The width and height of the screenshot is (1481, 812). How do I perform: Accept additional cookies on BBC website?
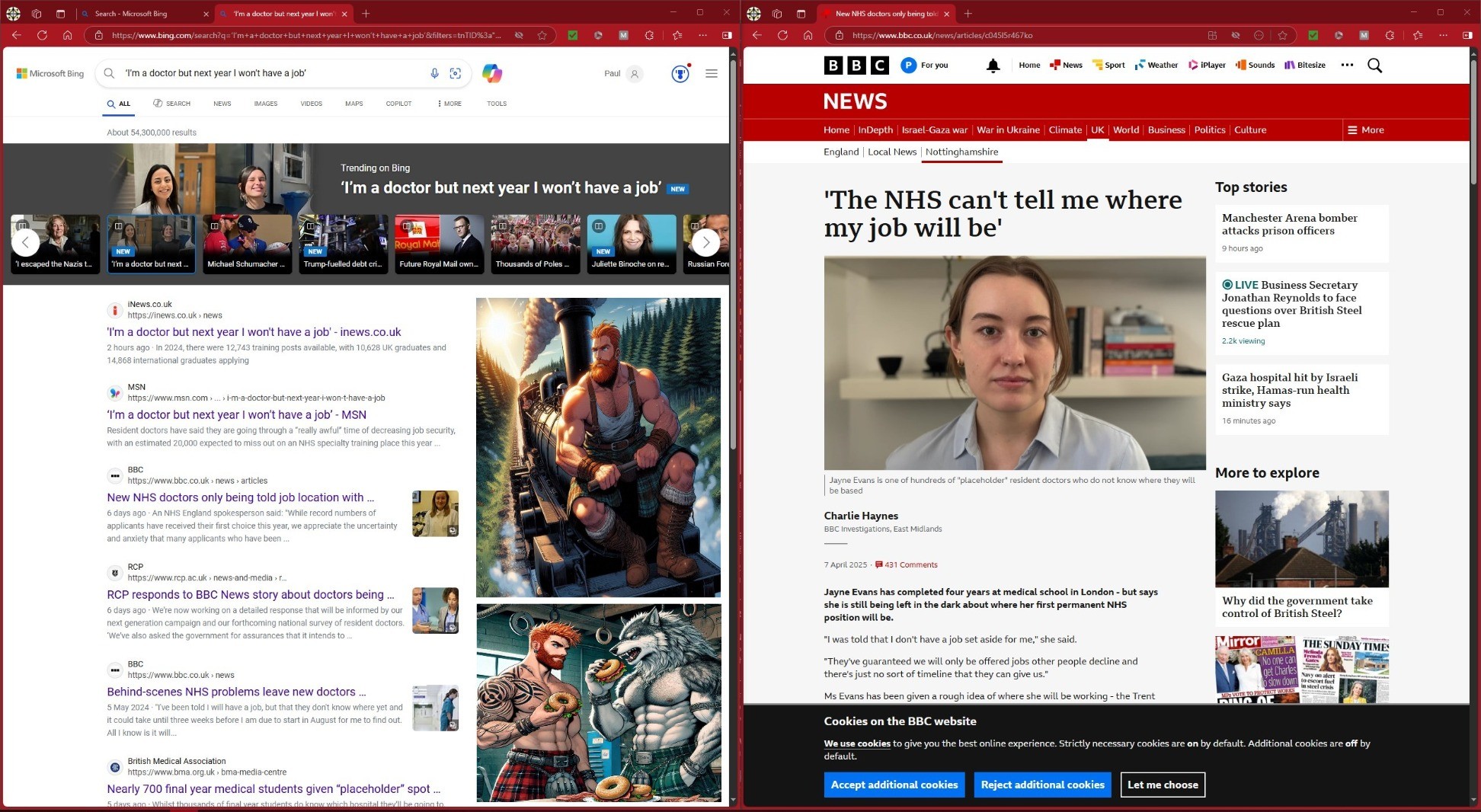click(x=894, y=785)
